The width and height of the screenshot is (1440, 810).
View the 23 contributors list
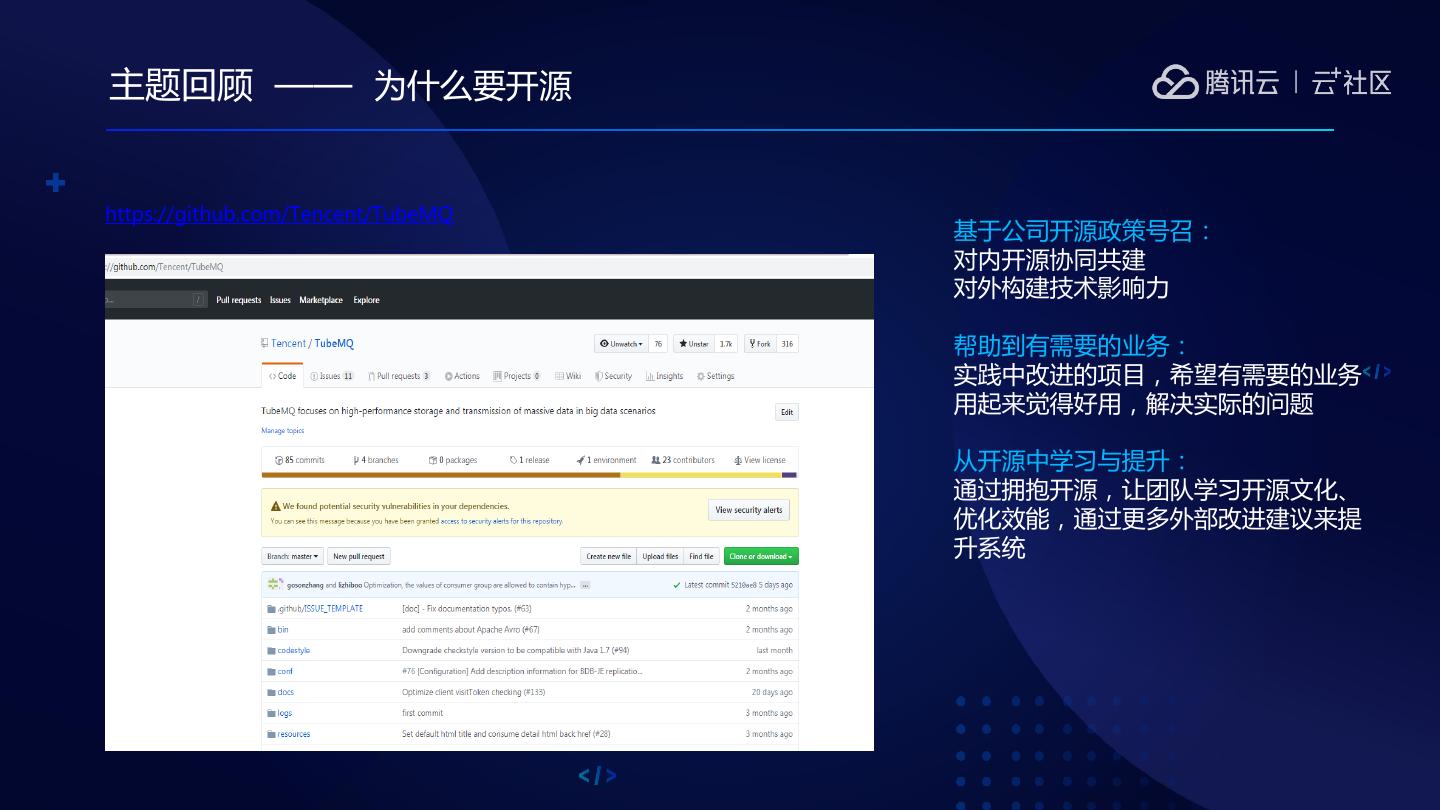coord(683,461)
